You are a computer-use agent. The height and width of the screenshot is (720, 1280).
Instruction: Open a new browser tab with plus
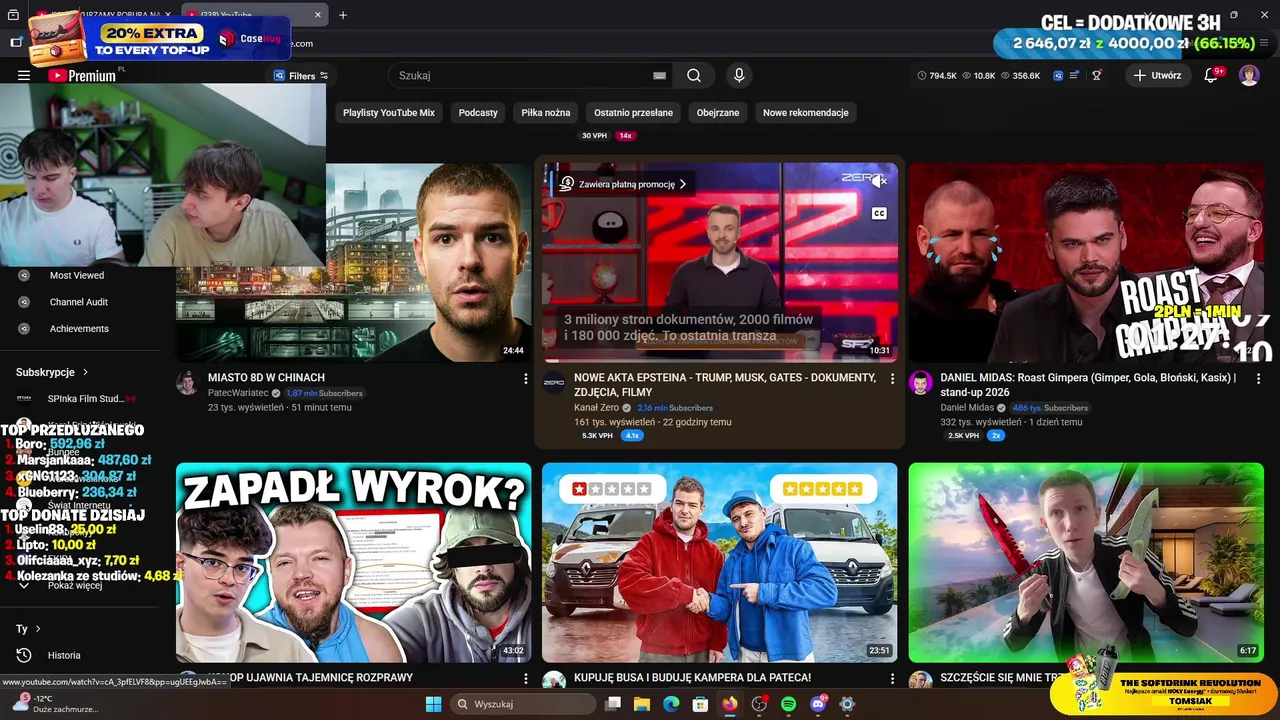click(343, 15)
